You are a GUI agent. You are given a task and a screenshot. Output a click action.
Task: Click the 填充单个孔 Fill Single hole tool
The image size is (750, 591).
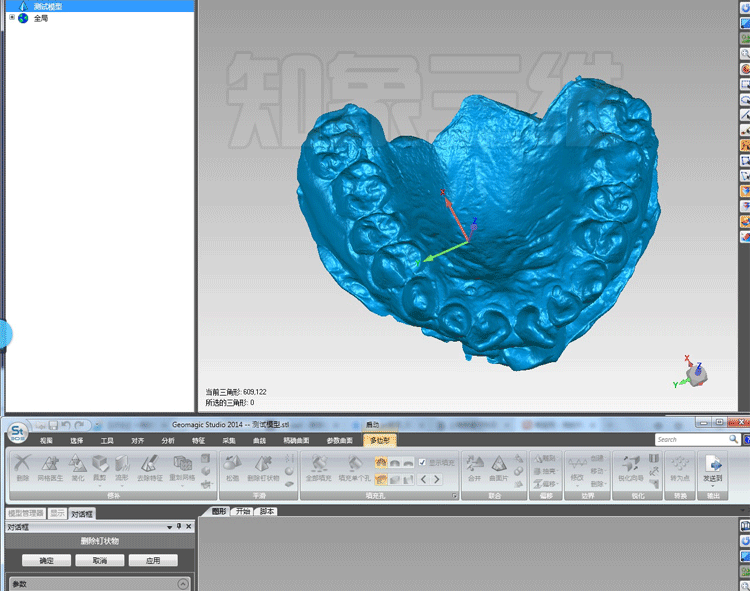coord(354,468)
